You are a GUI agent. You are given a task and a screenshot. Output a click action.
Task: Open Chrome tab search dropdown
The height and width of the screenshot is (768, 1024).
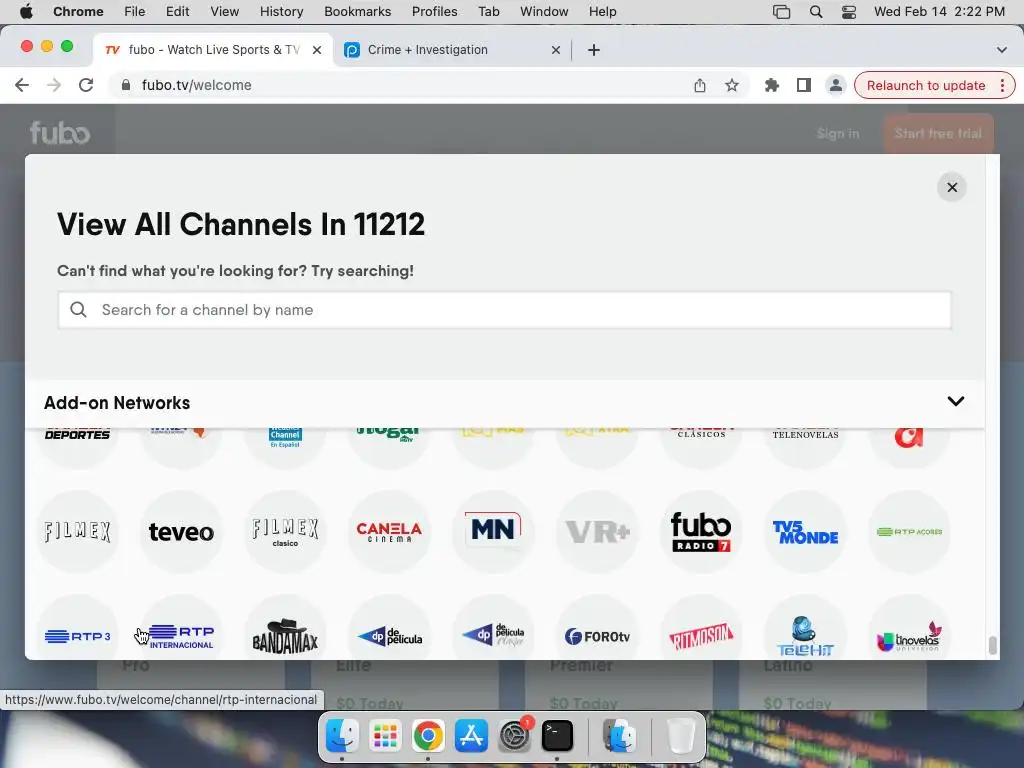pyautogui.click(x=1001, y=50)
